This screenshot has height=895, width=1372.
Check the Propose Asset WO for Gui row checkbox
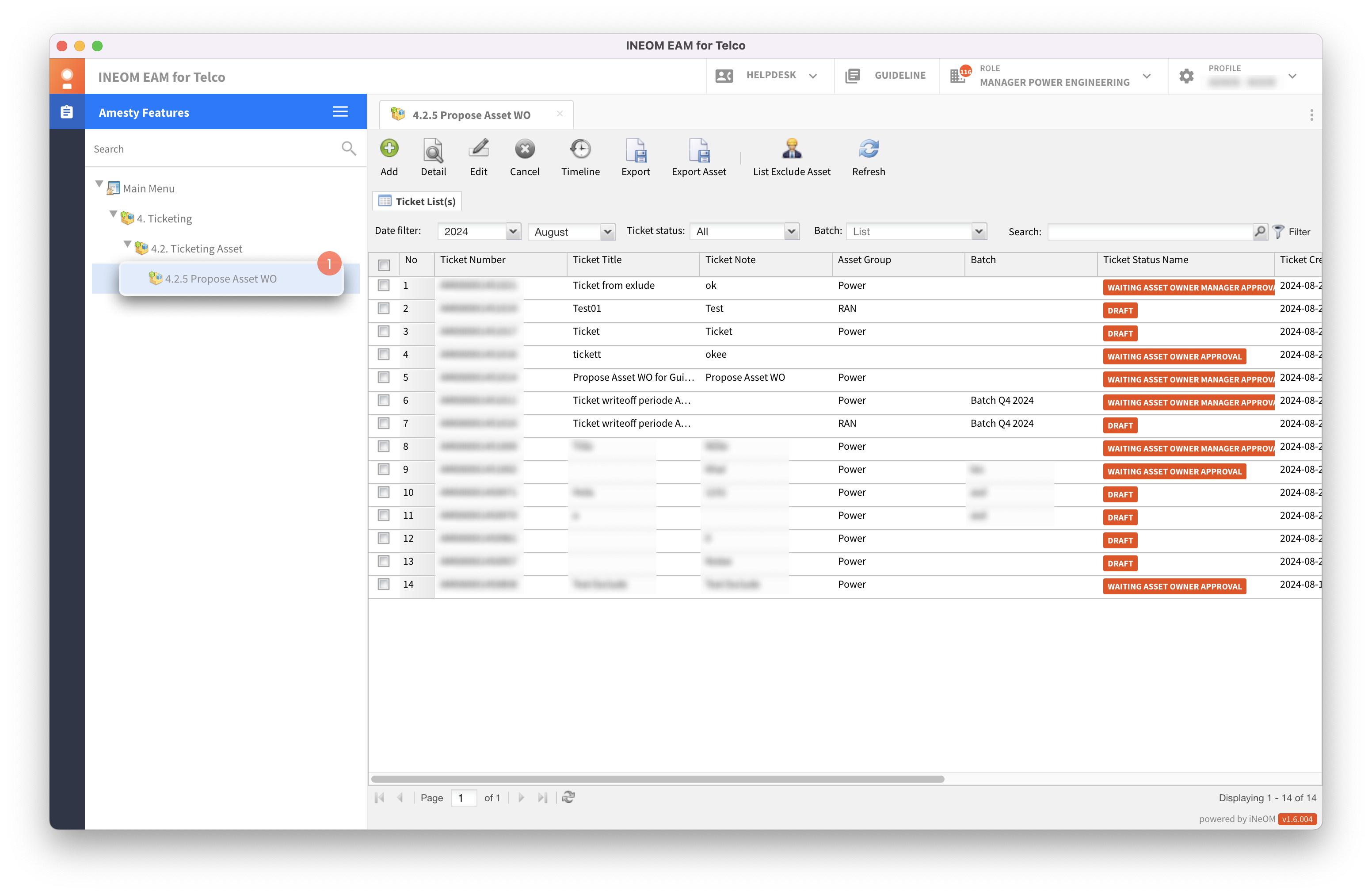[x=384, y=377]
